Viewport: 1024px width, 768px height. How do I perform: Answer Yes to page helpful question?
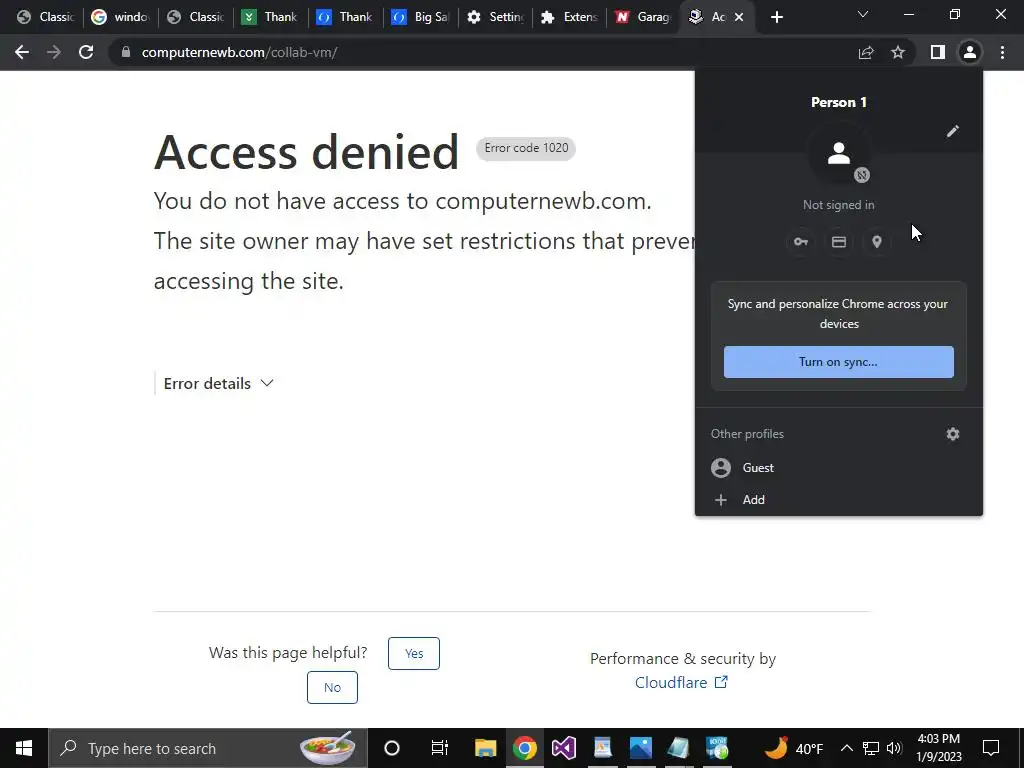pos(414,653)
